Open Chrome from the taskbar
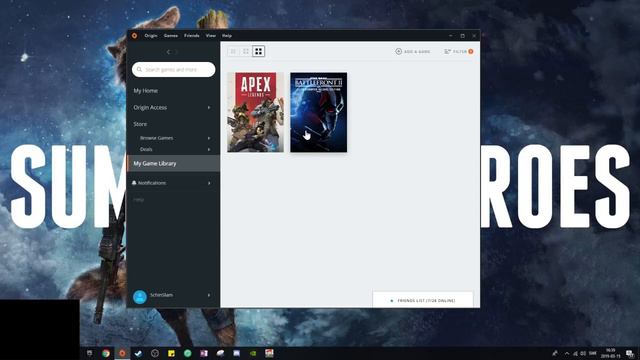Viewport: 640px width, 360px height. [106, 353]
